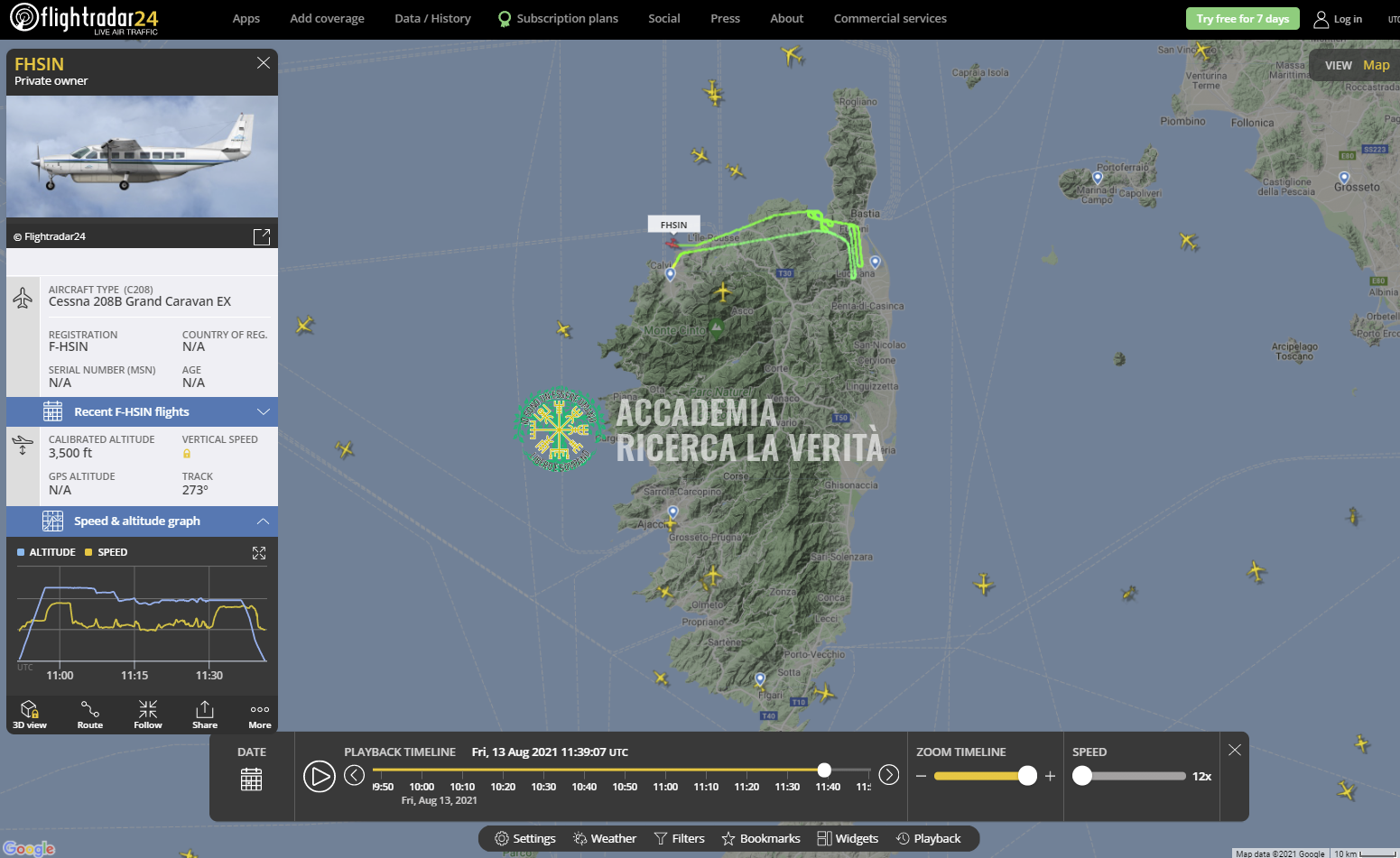1400x858 pixels.
Task: Toggle the Altitude series in graph legend
Action: tap(46, 552)
